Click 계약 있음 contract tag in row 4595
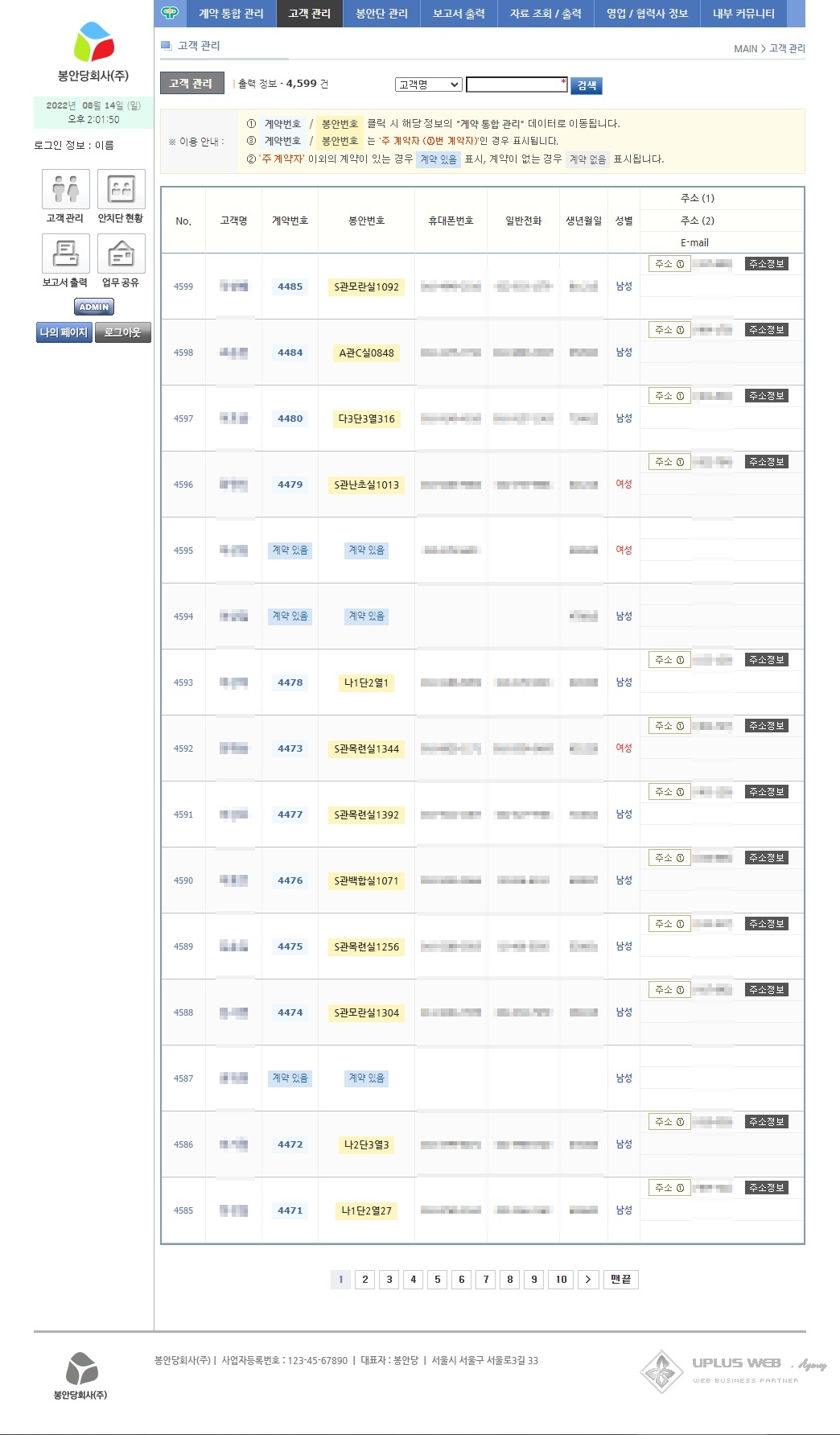Viewport: 840px width, 1435px height. (290, 550)
